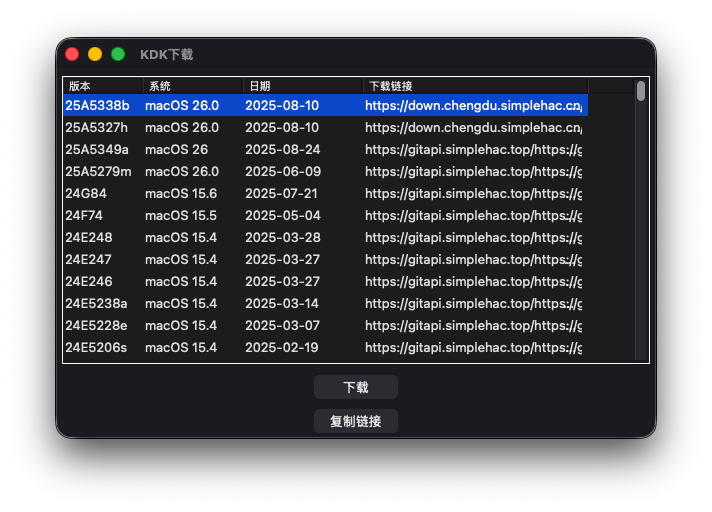Click date 2025-03-28
The image size is (712, 512).
pyautogui.click(x=283, y=237)
